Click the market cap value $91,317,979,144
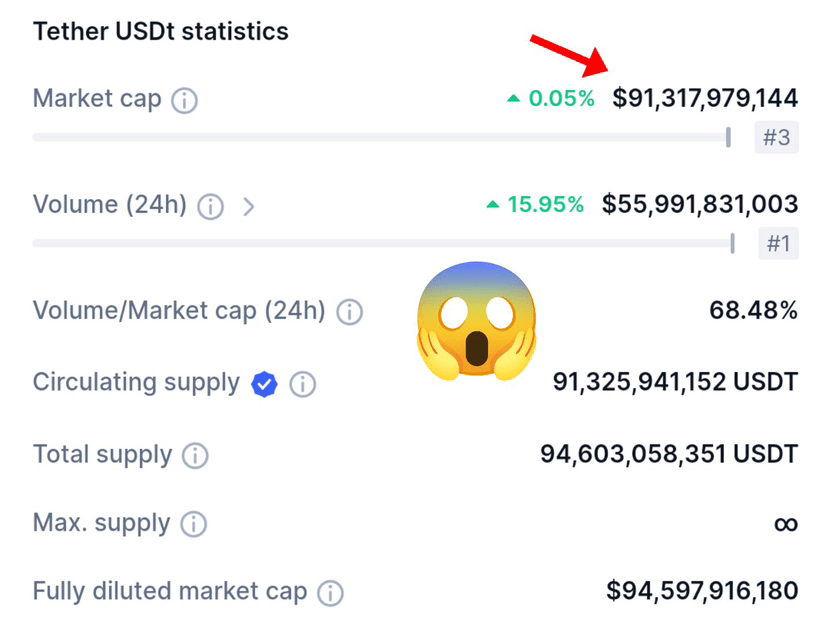 [705, 98]
